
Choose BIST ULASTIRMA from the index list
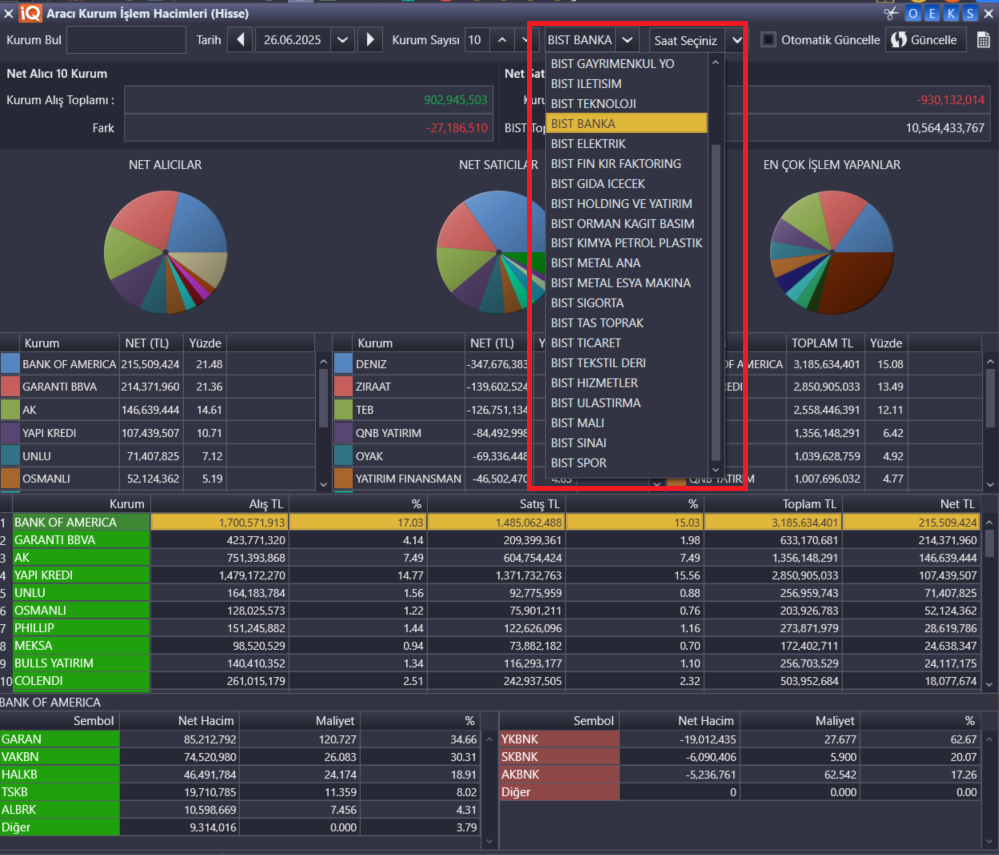[x=626, y=403]
